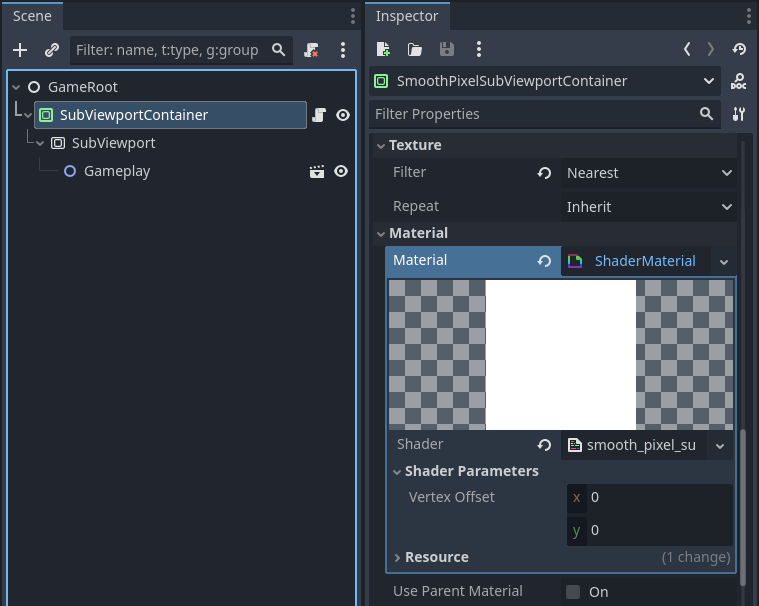Save the currently edited resource
759x606 pixels.
click(x=447, y=49)
